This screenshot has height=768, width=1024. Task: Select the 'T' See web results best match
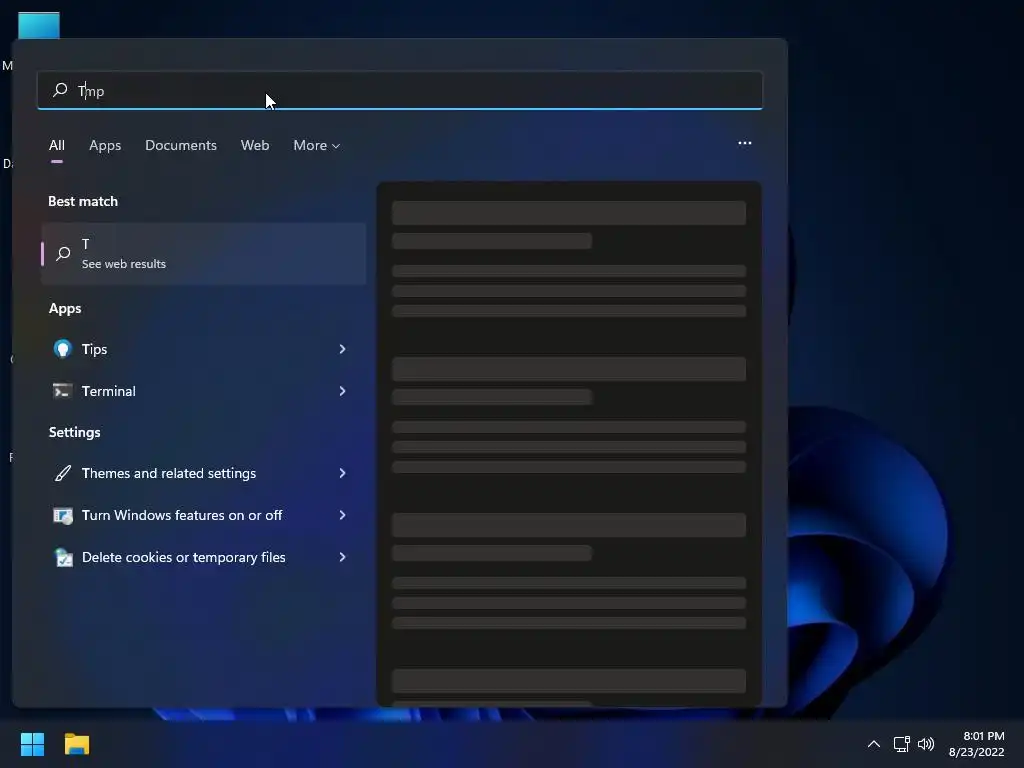204,253
